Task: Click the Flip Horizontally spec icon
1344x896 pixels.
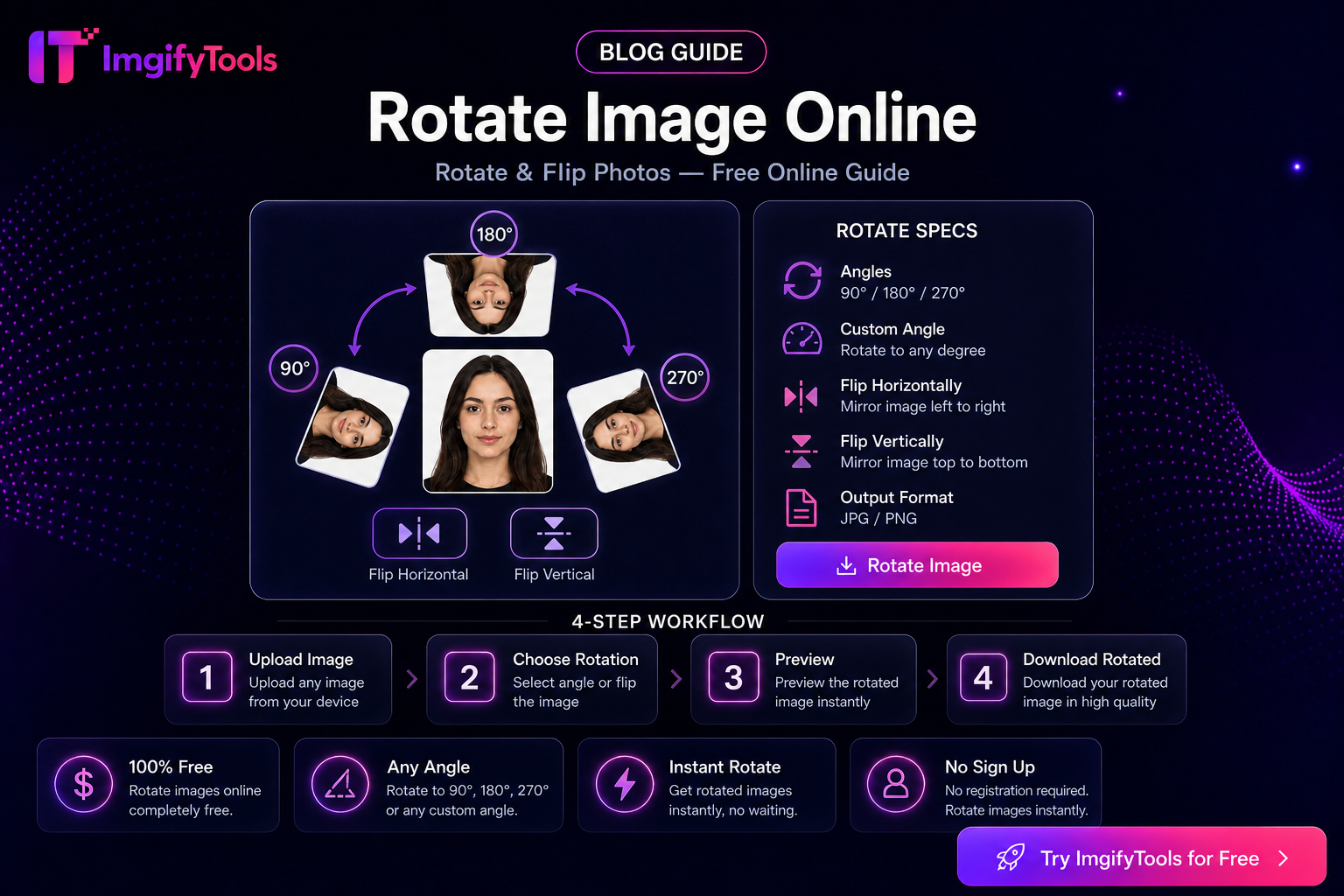Action: pos(801,396)
